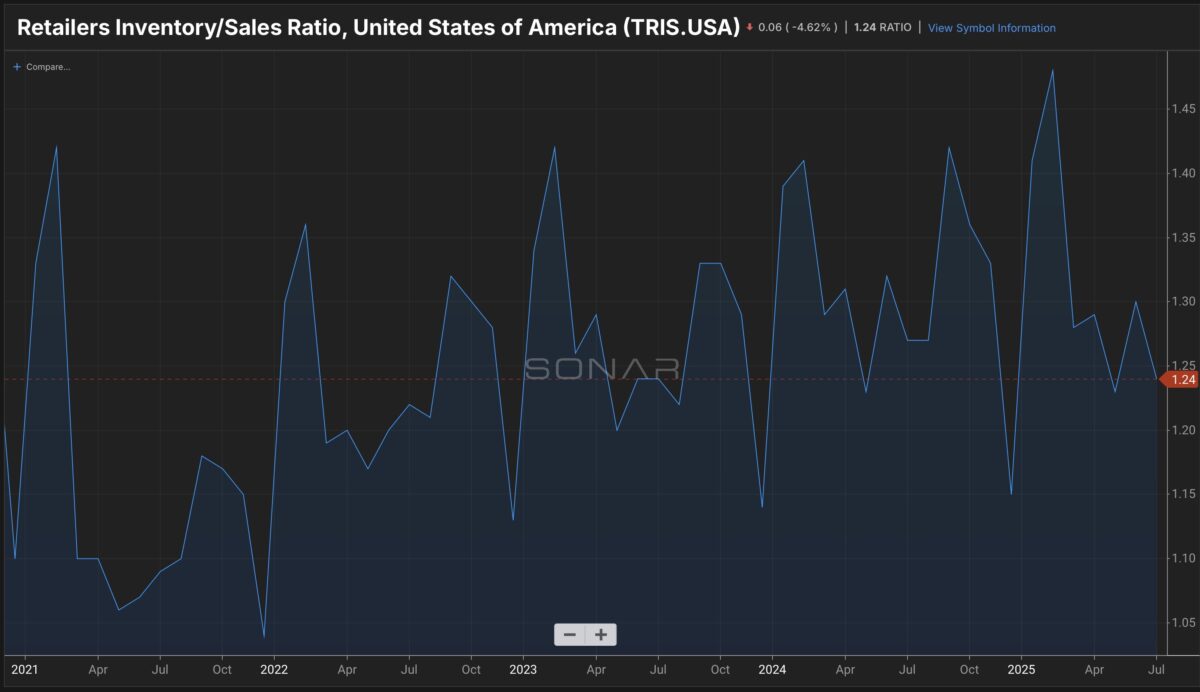Image resolution: width=1200 pixels, height=692 pixels.
Task: Click the peak data point in early 2025
Action: [x=1053, y=70]
